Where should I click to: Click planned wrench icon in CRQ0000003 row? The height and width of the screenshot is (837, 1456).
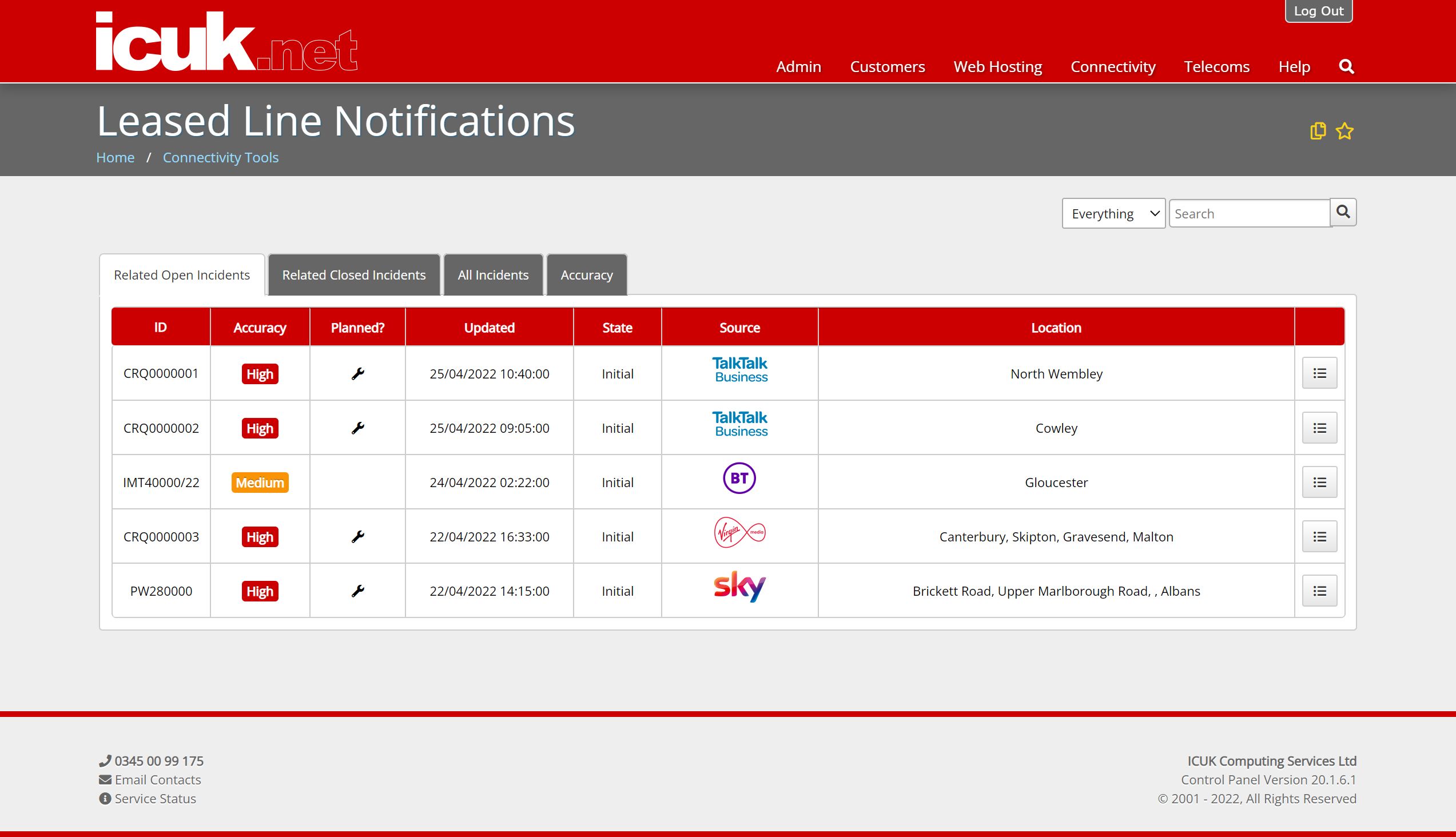tap(357, 536)
